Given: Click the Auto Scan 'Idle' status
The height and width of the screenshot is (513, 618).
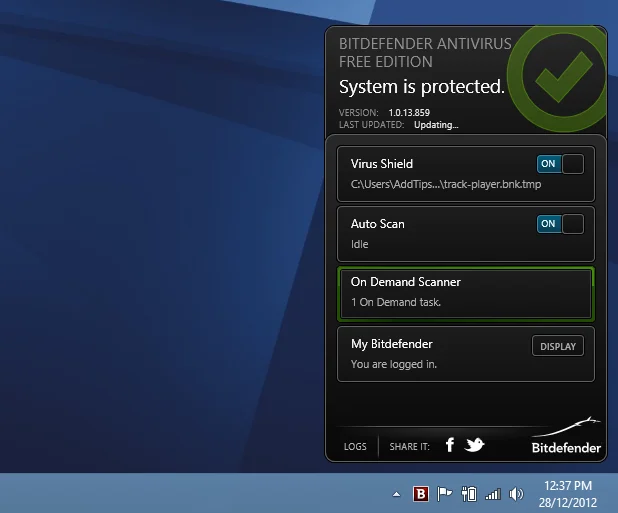Looking at the screenshot, I should pos(359,244).
